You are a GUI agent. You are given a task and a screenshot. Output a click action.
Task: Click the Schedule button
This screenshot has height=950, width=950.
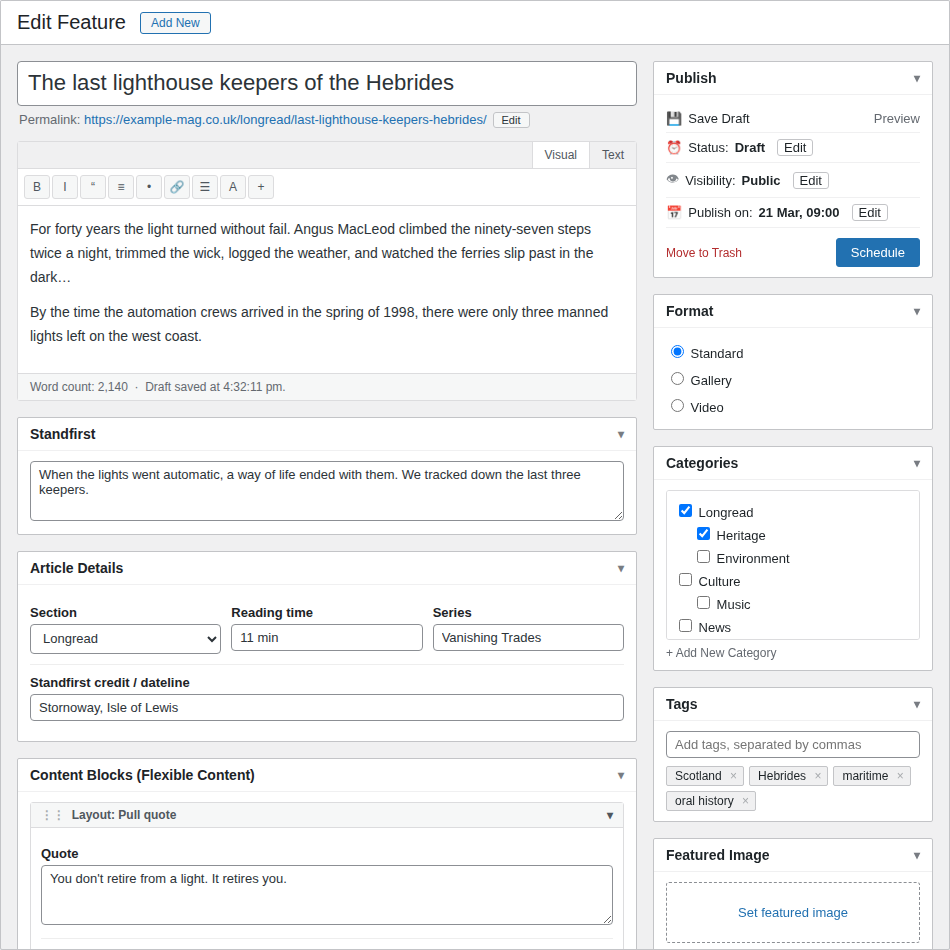(877, 253)
